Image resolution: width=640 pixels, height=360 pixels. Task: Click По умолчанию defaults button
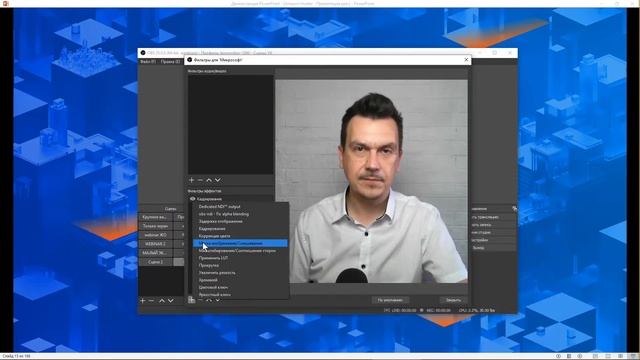(390, 300)
